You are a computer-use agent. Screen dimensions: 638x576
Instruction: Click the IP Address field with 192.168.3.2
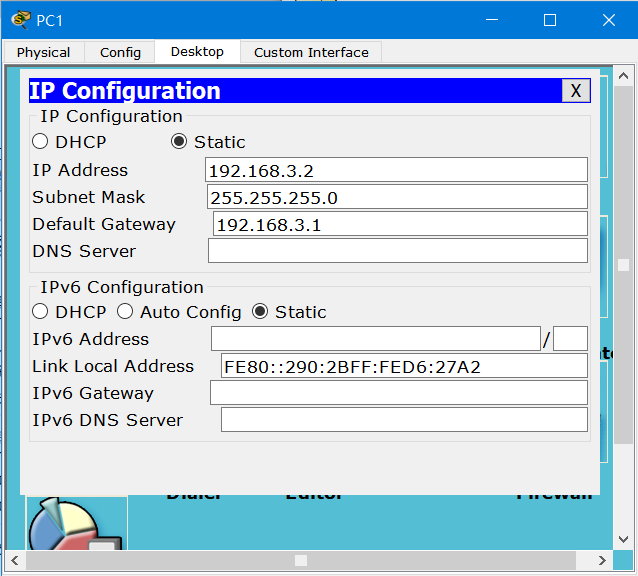396,170
